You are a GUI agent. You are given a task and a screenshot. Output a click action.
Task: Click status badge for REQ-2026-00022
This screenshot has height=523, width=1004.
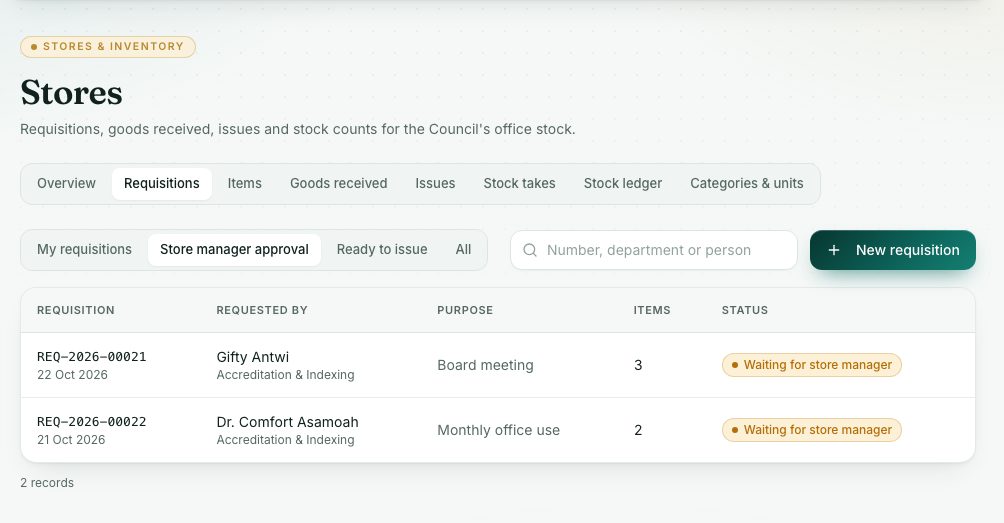812,430
